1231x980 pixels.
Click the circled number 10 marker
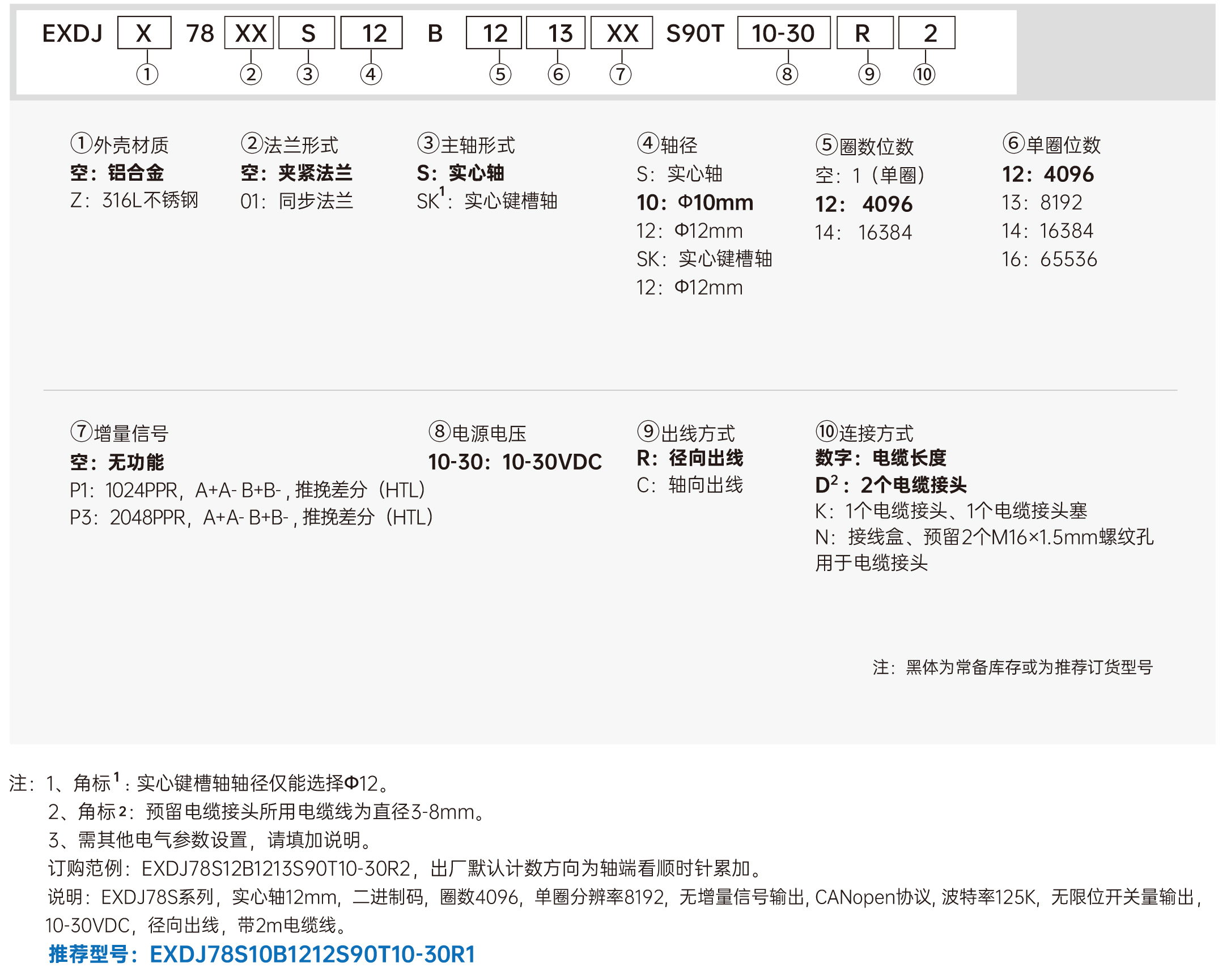click(923, 74)
